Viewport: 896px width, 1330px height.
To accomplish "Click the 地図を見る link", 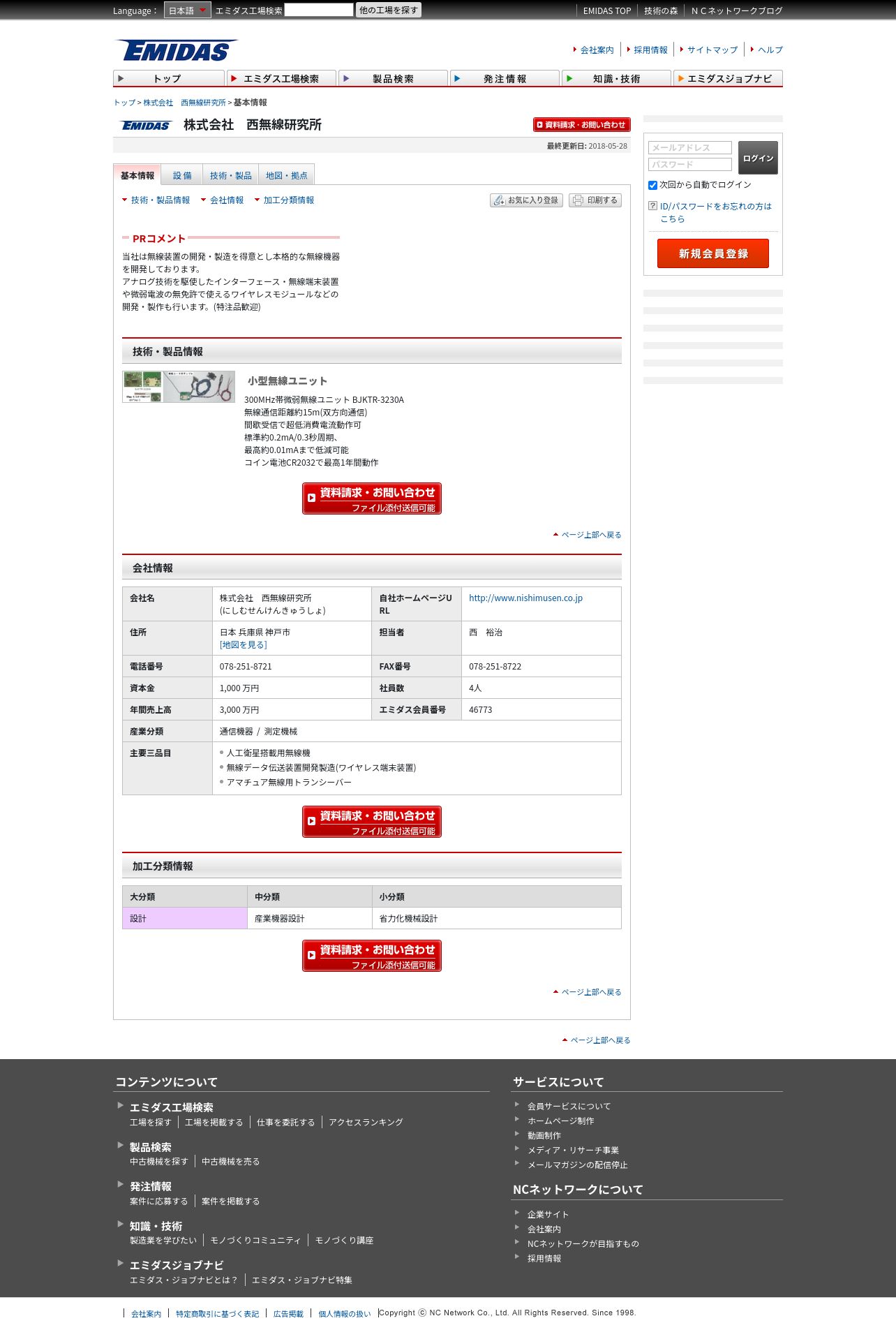I will click(x=243, y=645).
